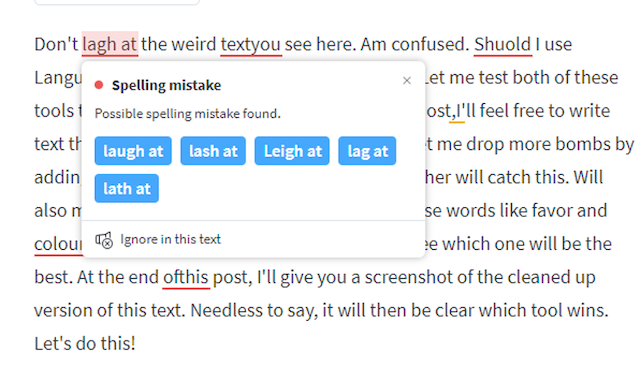640x387 pixels.
Task: Click 'Ignore in this text' option
Action: coord(170,239)
